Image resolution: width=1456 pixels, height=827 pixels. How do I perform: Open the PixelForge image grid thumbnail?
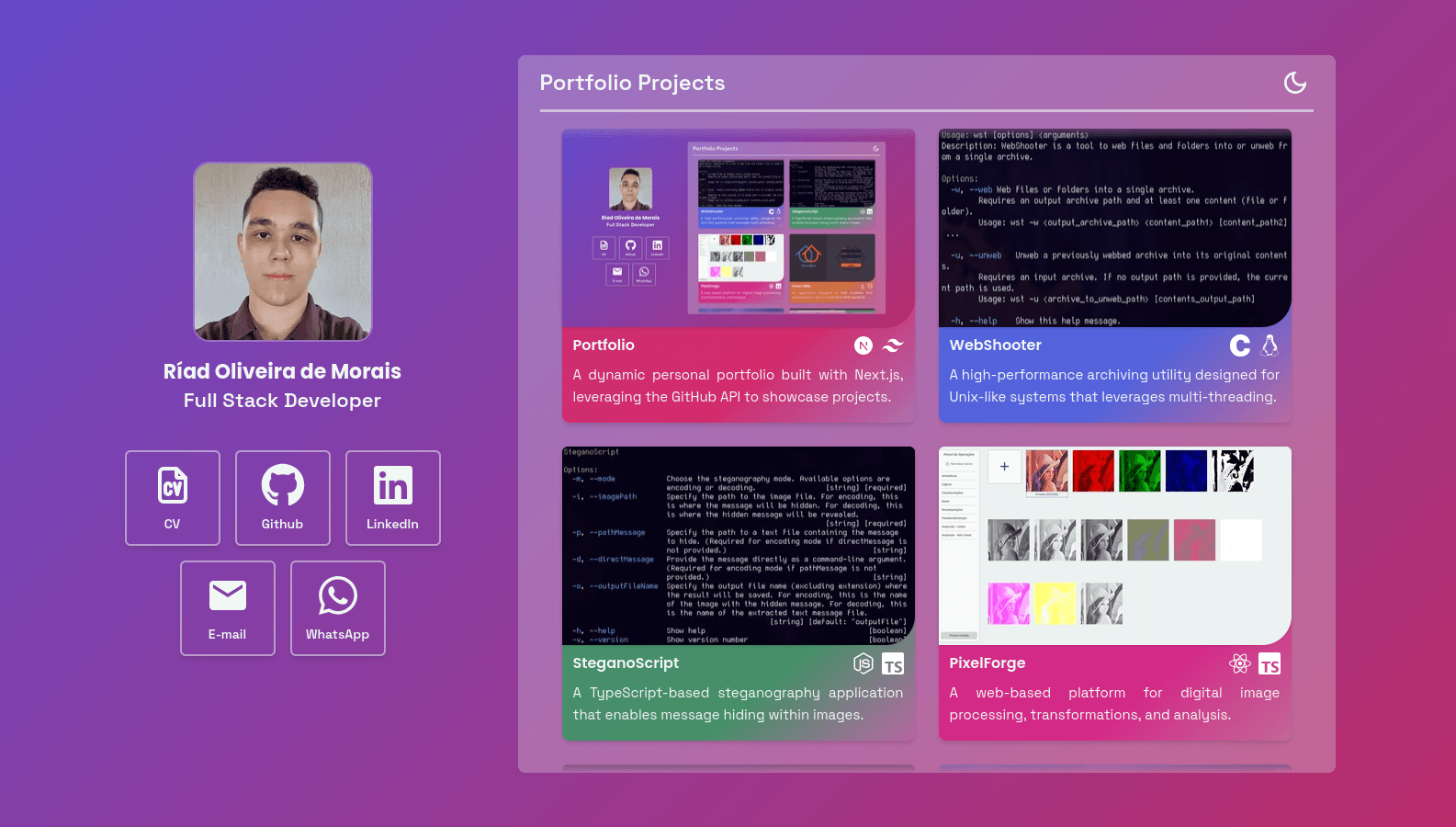[x=1115, y=546]
